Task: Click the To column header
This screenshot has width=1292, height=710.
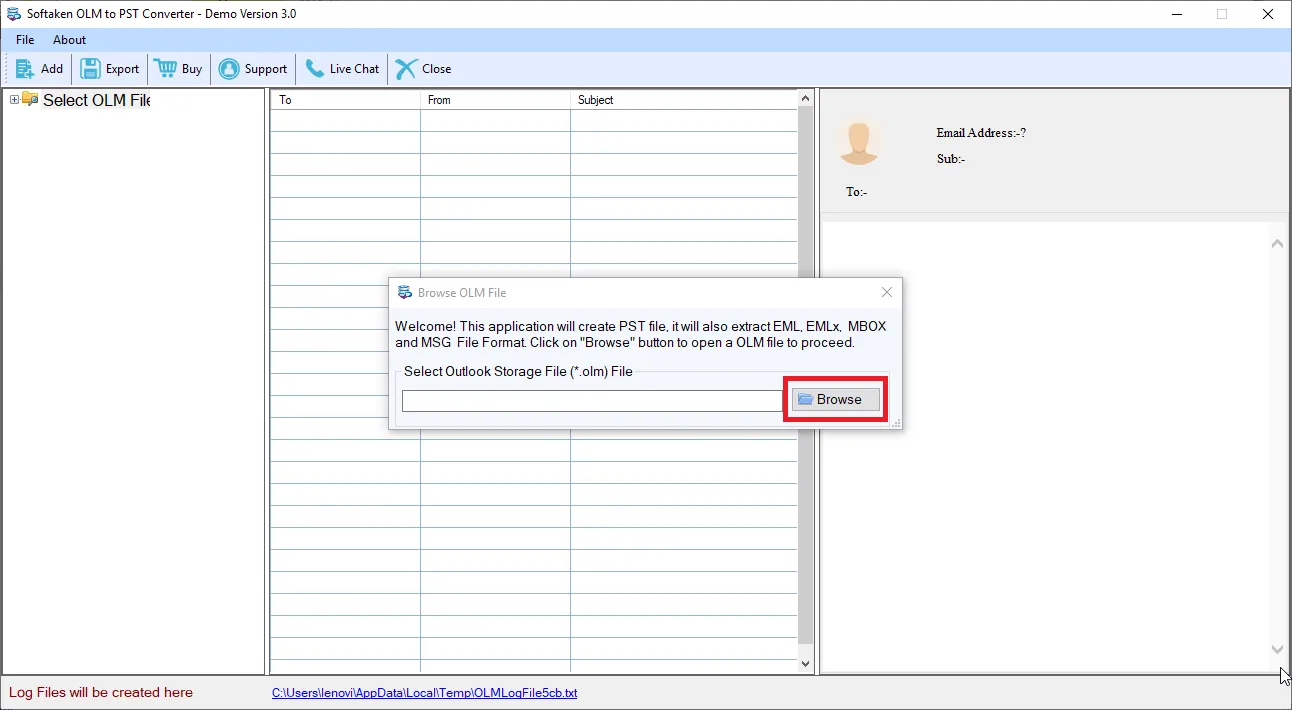Action: click(x=345, y=100)
